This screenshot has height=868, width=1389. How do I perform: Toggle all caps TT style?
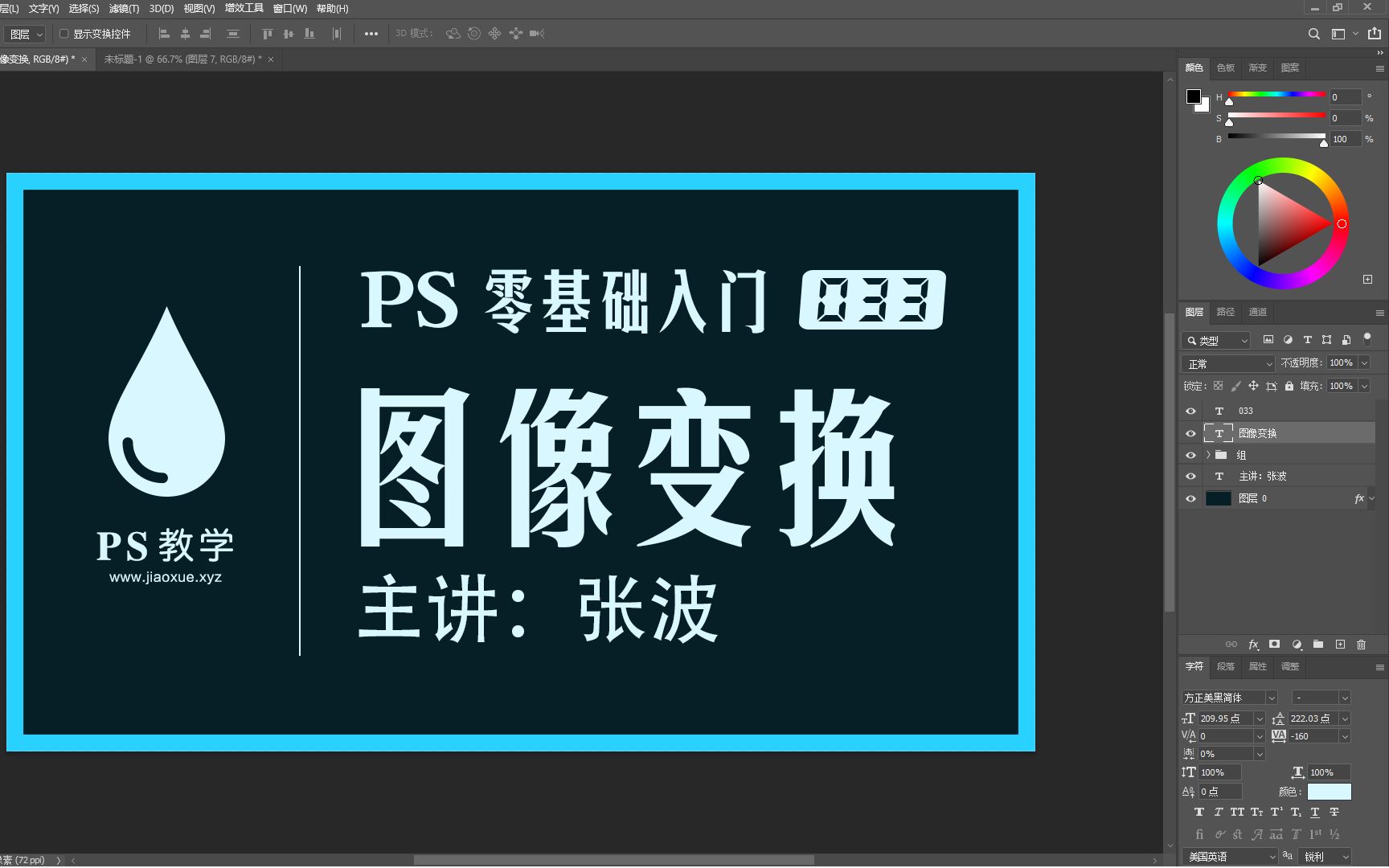[x=1237, y=813]
